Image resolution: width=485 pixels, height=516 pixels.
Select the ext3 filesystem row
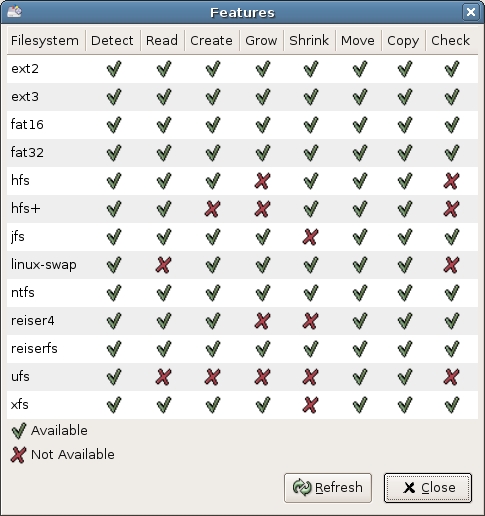click(242, 97)
